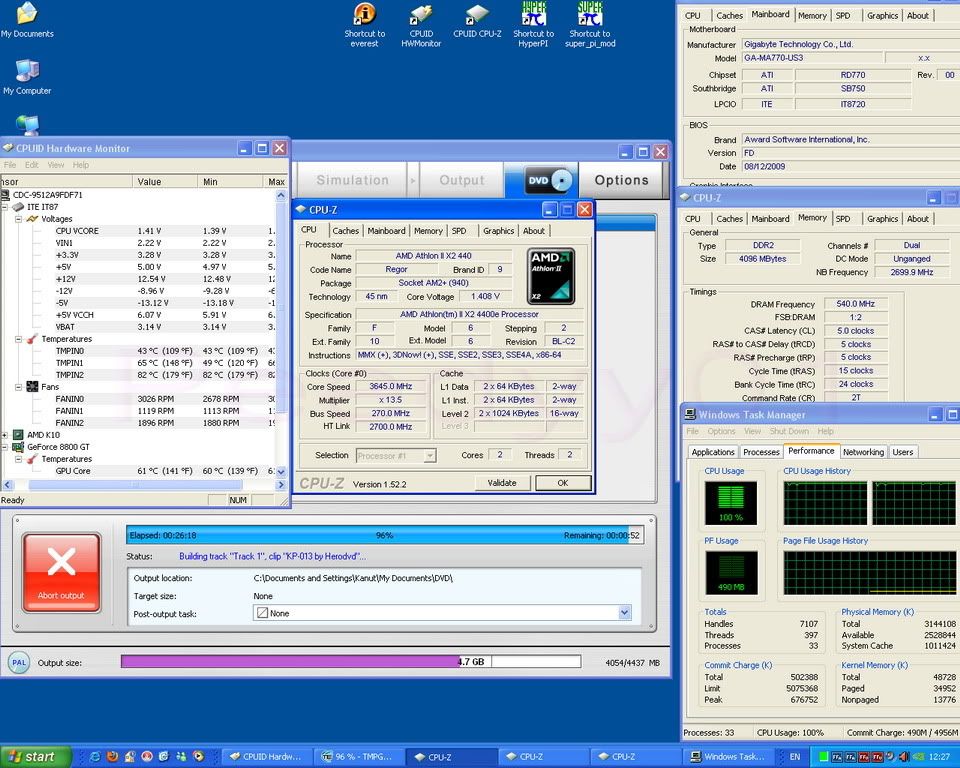The height and width of the screenshot is (768, 960).
Task: Click the EN language bar indicator
Action: pyautogui.click(x=795, y=757)
